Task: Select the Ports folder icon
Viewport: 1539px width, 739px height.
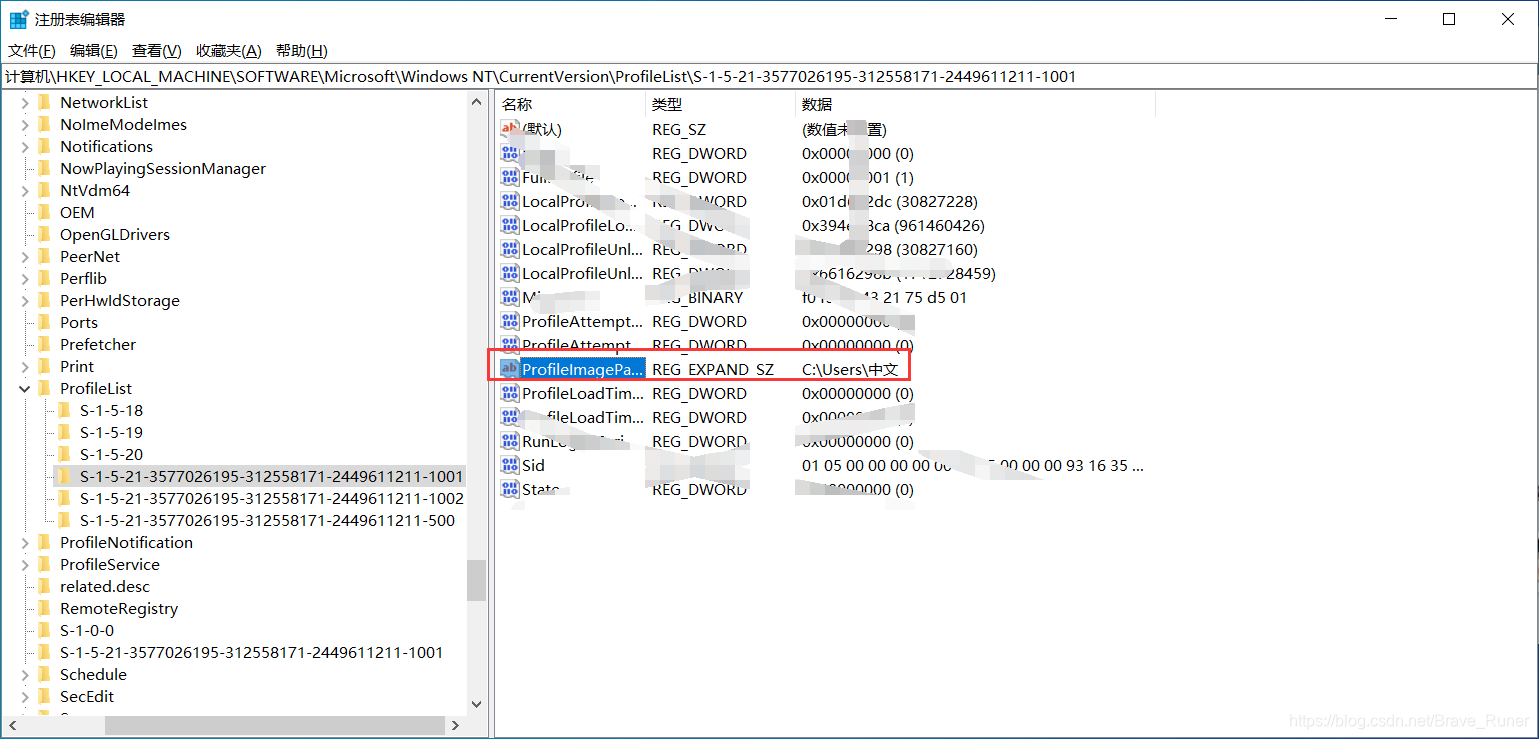Action: click(44, 322)
